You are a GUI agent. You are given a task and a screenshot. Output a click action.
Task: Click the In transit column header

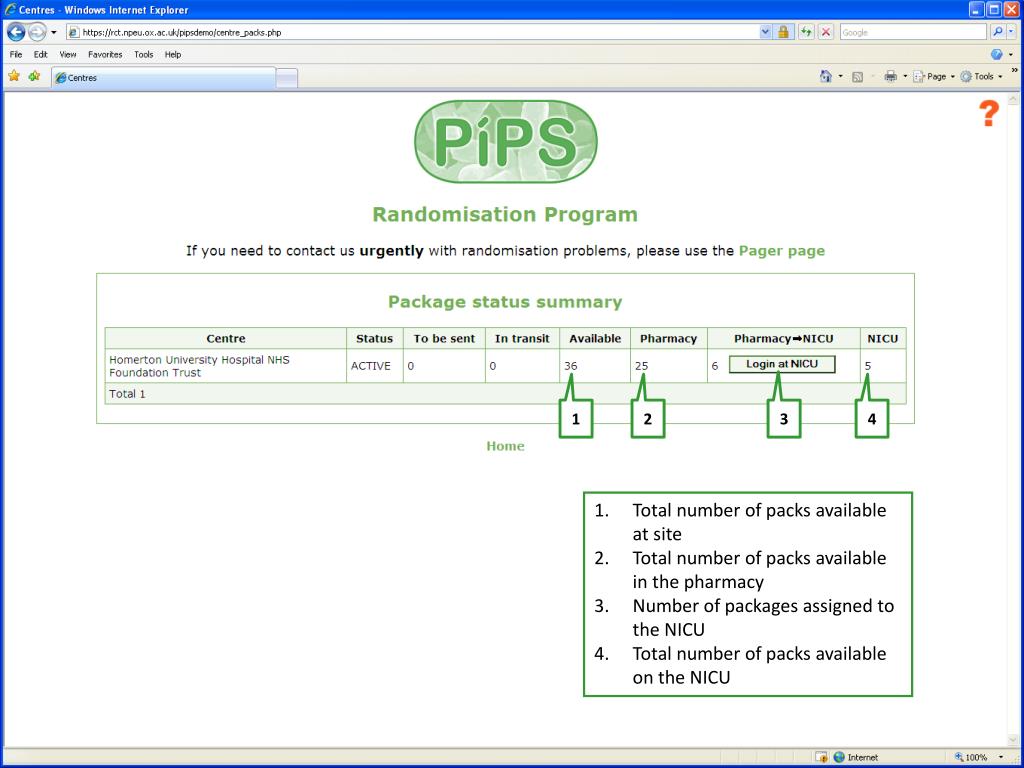click(x=522, y=338)
